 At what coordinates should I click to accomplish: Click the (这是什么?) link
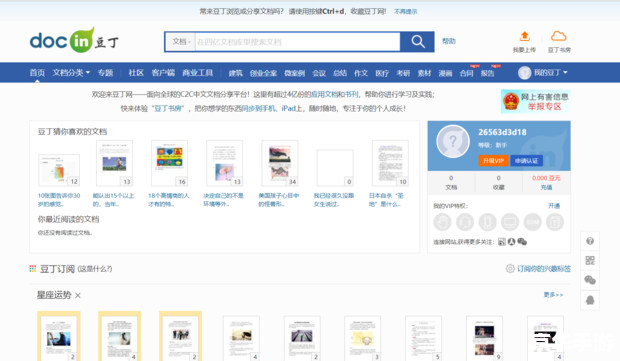point(95,269)
